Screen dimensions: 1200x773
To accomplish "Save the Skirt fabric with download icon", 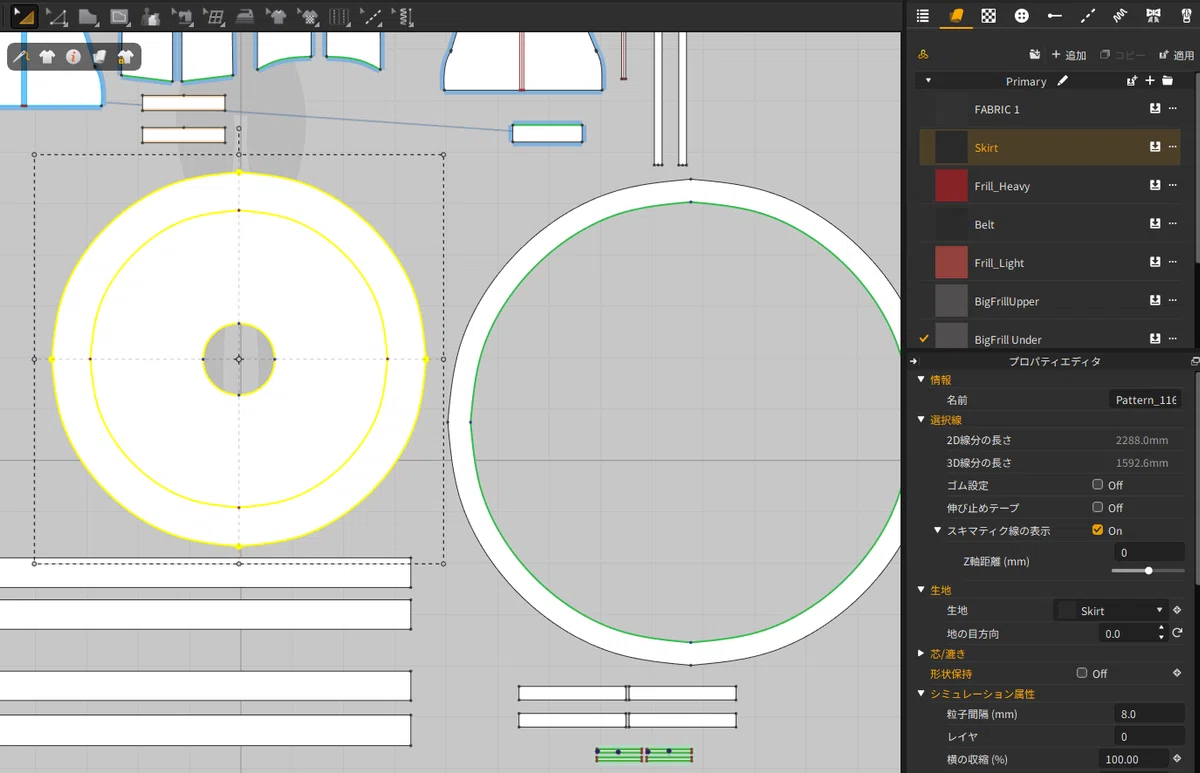I will (x=1155, y=147).
